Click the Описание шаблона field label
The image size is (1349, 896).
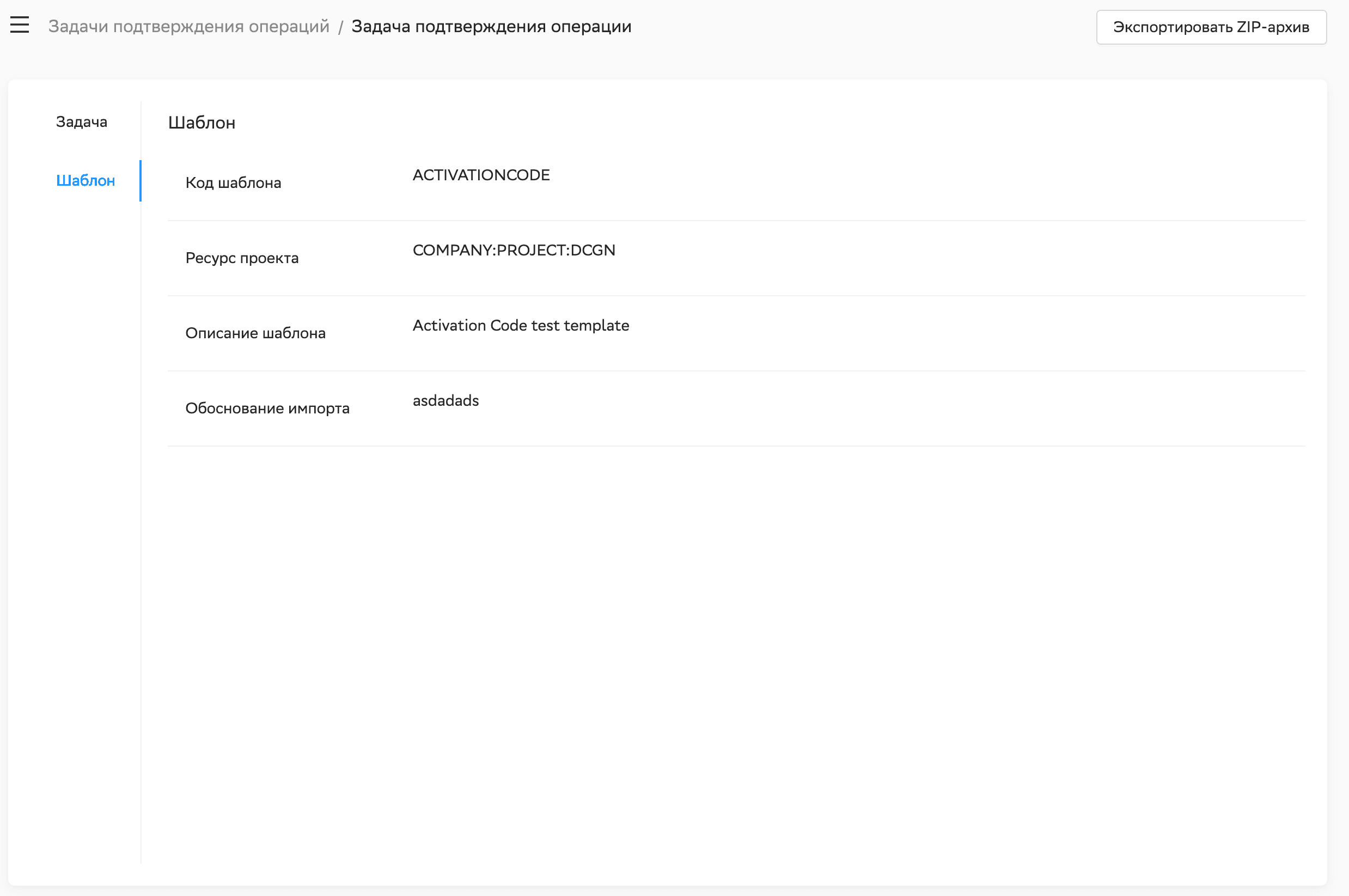255,333
